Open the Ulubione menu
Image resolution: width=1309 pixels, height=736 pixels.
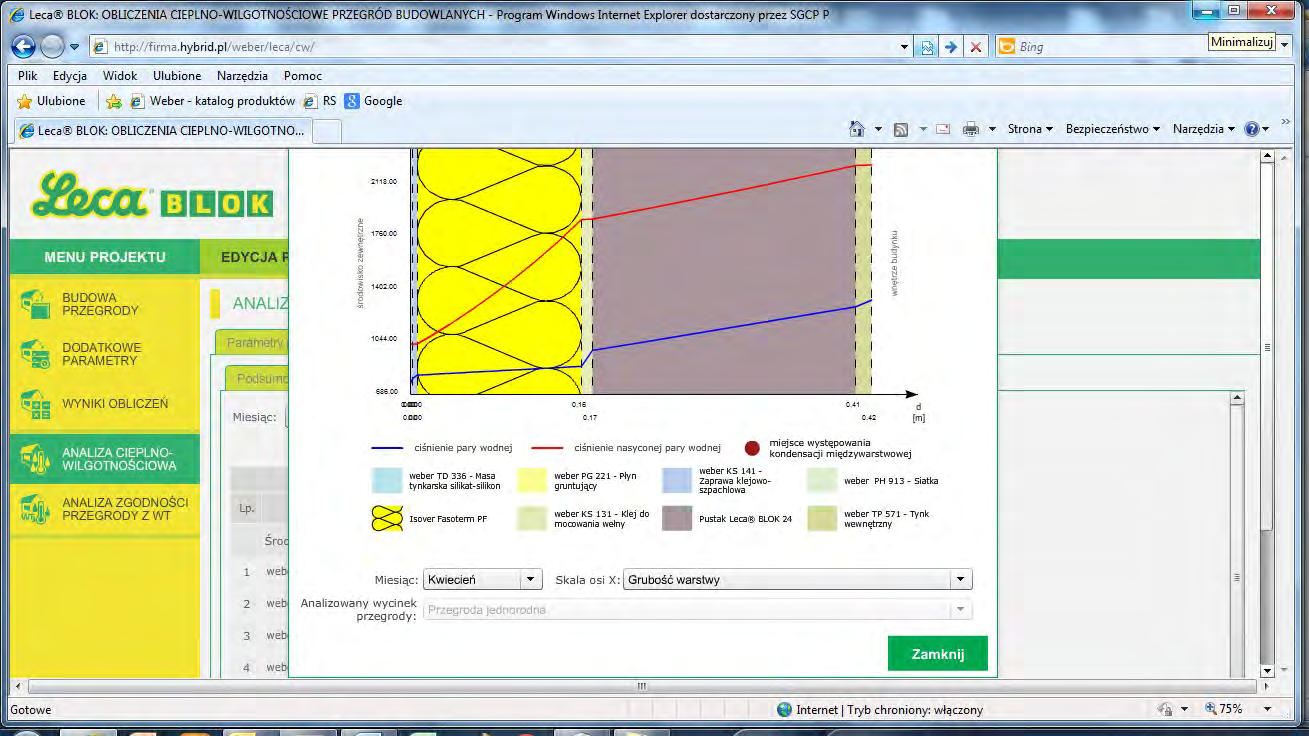click(177, 76)
